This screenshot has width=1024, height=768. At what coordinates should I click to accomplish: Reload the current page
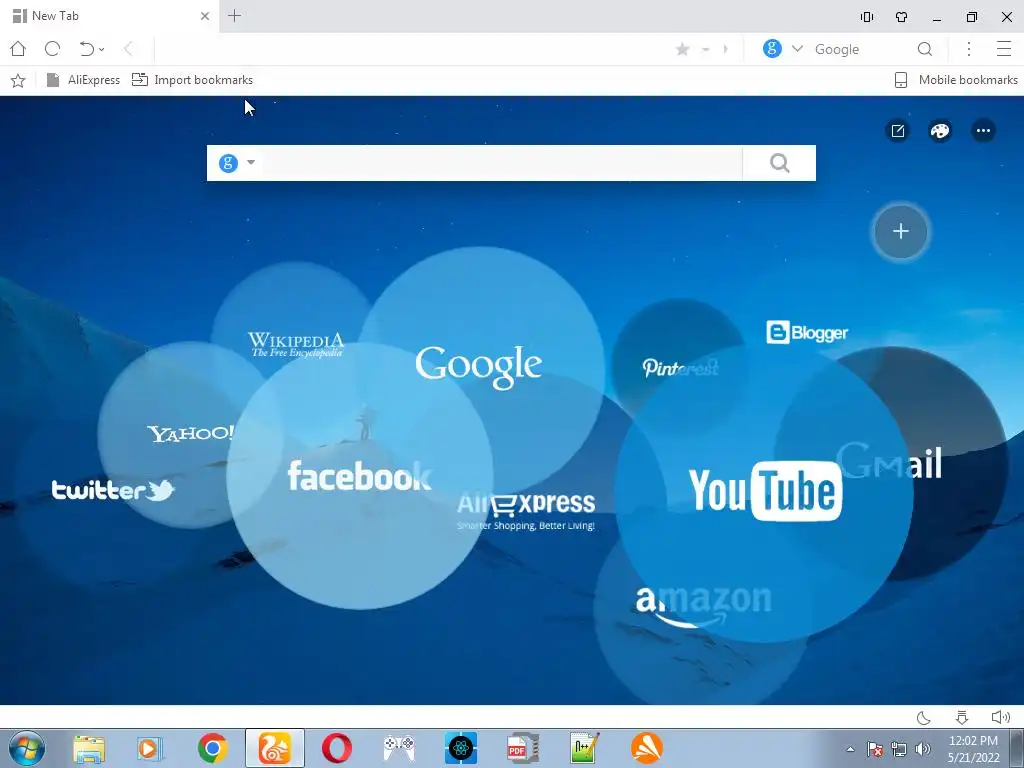[x=52, y=49]
